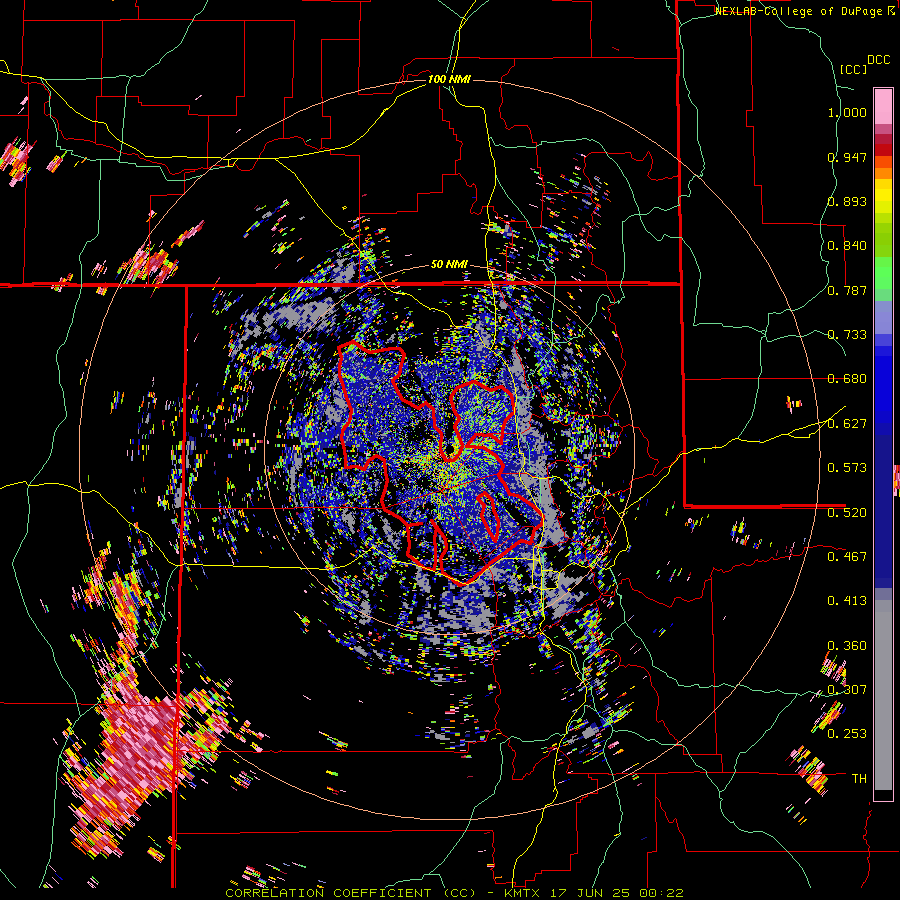Click the 0.573 value on the color scale
The width and height of the screenshot is (900, 900).
pos(847,468)
